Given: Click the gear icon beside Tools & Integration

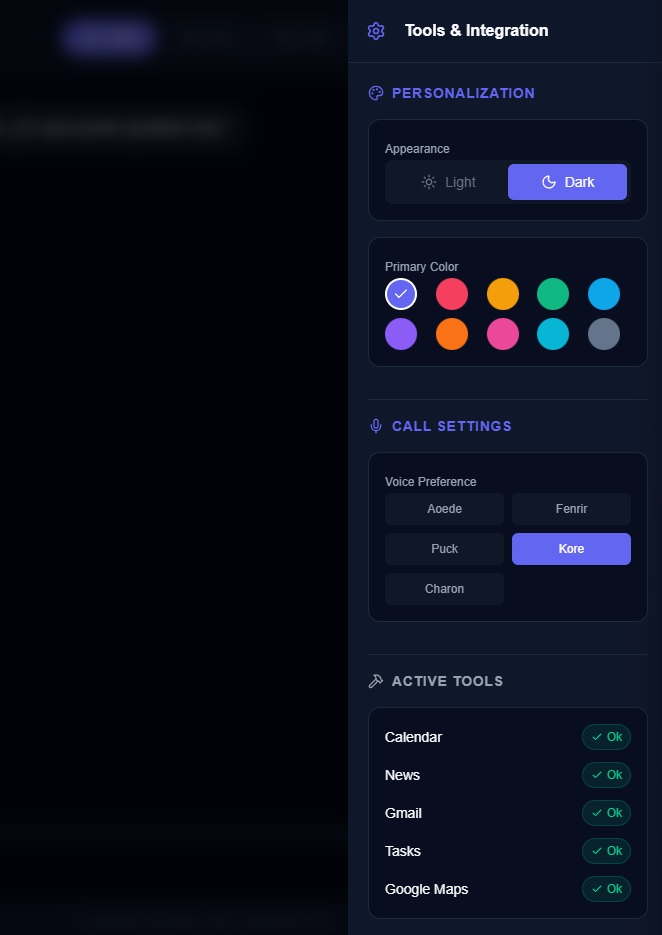Looking at the screenshot, I should (x=376, y=31).
